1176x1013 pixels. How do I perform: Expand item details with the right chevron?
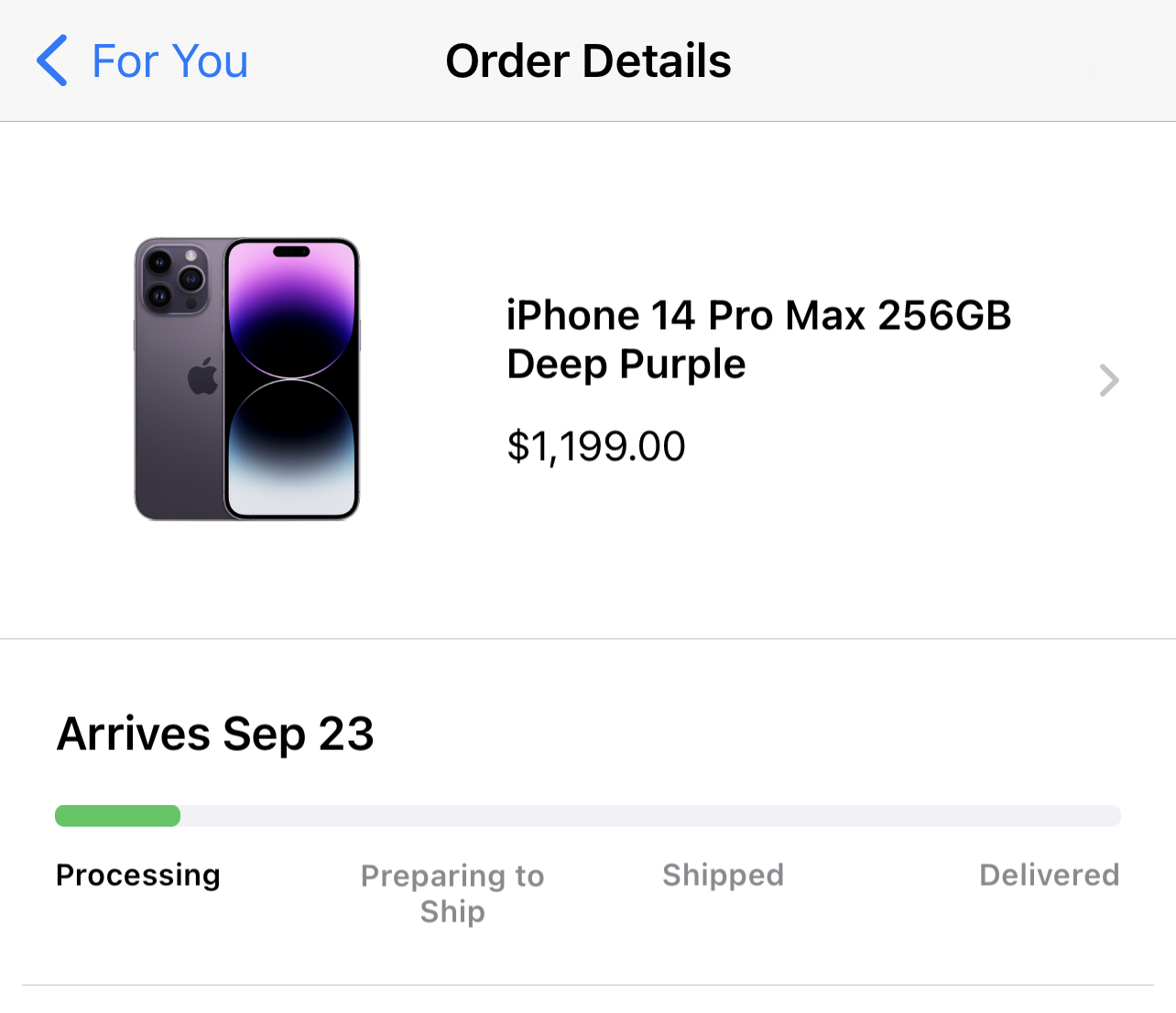point(1109,380)
